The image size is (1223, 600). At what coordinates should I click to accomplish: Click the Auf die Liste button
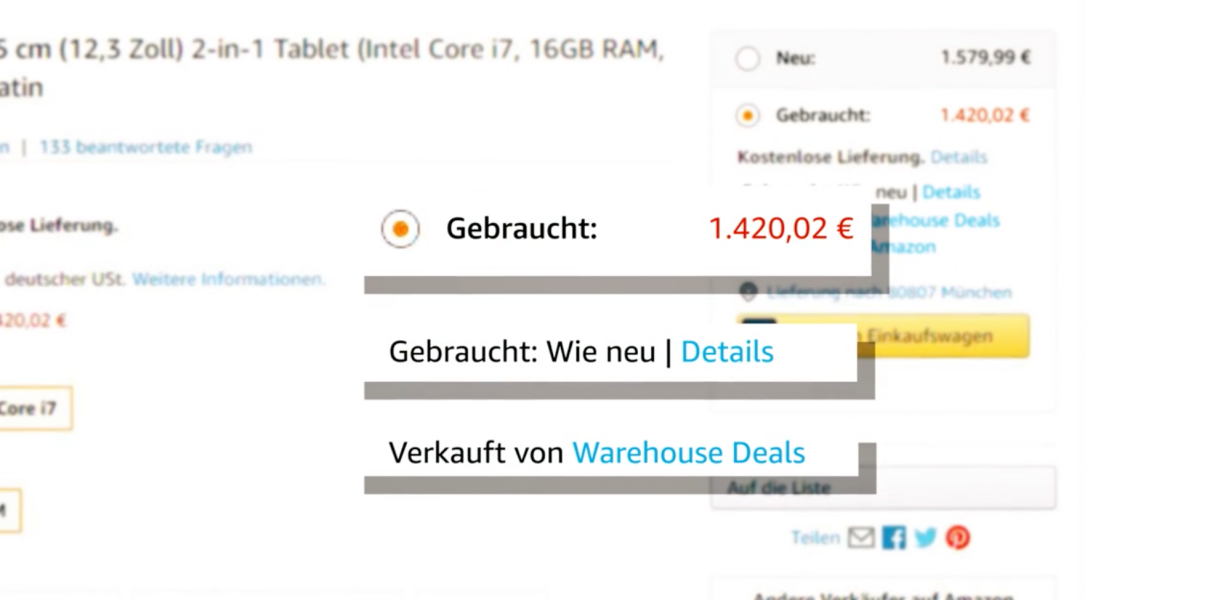pyautogui.click(x=882, y=488)
